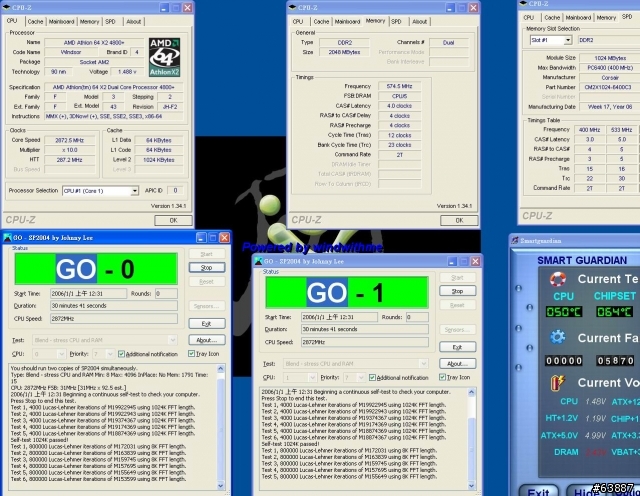Close the GO-1 SP2004 window

tap(475, 261)
